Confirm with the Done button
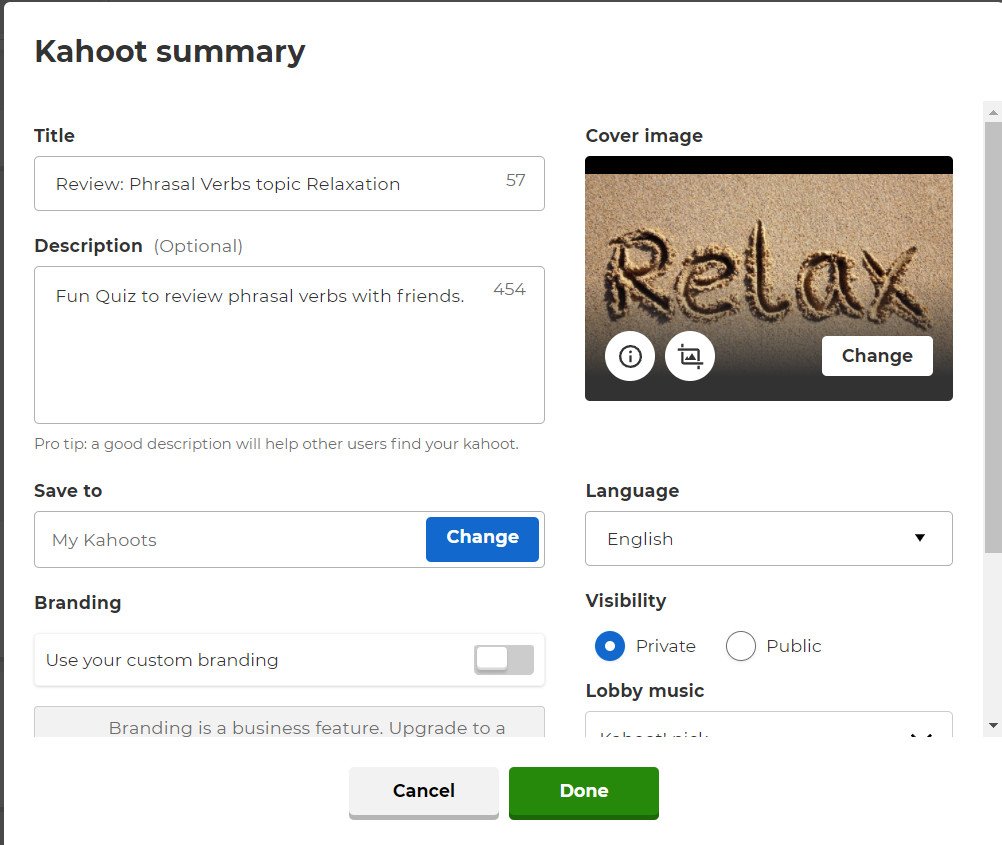 coord(583,792)
